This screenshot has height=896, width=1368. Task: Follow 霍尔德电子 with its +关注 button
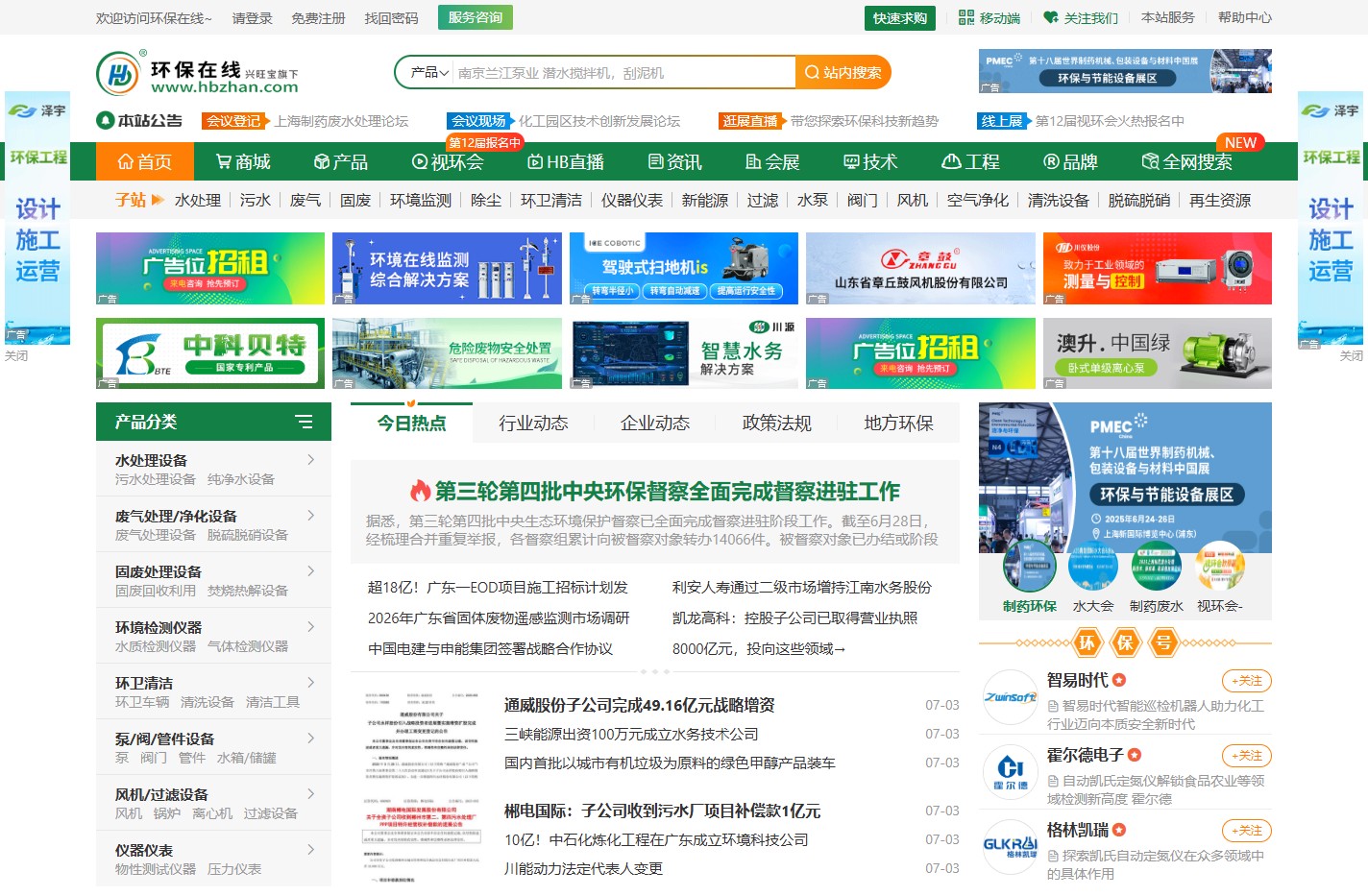[x=1246, y=756]
